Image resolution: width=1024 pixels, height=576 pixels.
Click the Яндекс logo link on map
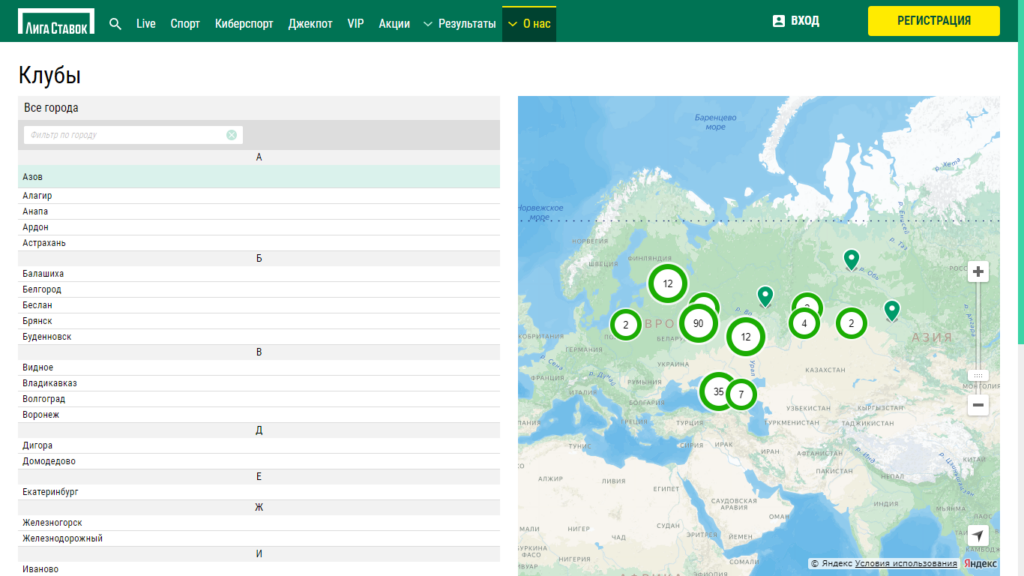click(980, 564)
